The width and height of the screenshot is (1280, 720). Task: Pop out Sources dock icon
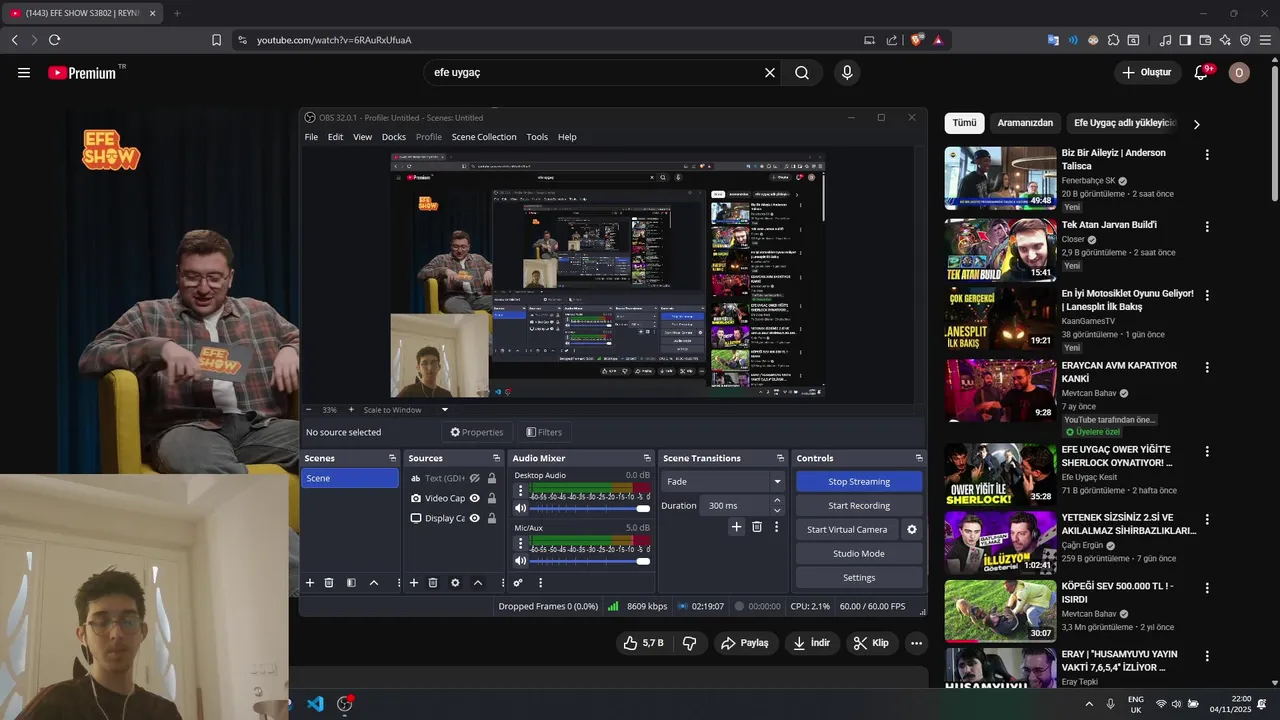click(x=496, y=458)
